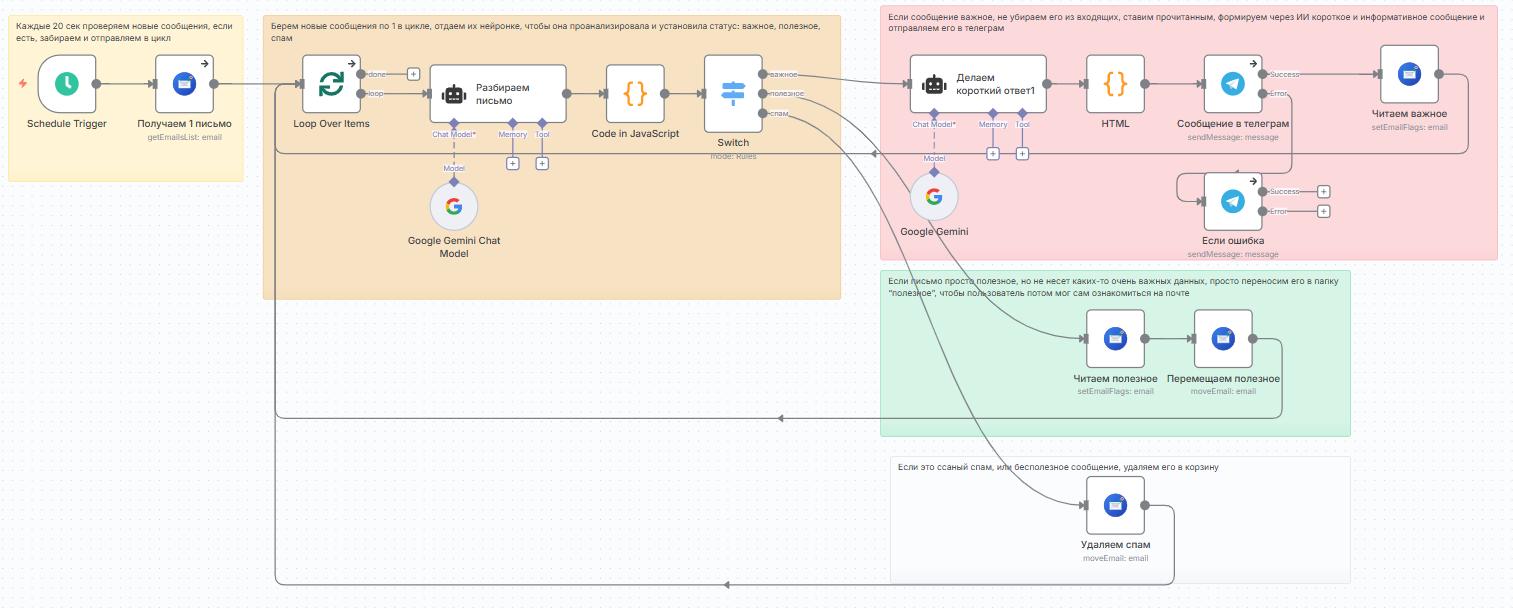Viewport: 1513px width, 608px height.
Task: Click plus button on Loop done output
Action: coord(413,74)
